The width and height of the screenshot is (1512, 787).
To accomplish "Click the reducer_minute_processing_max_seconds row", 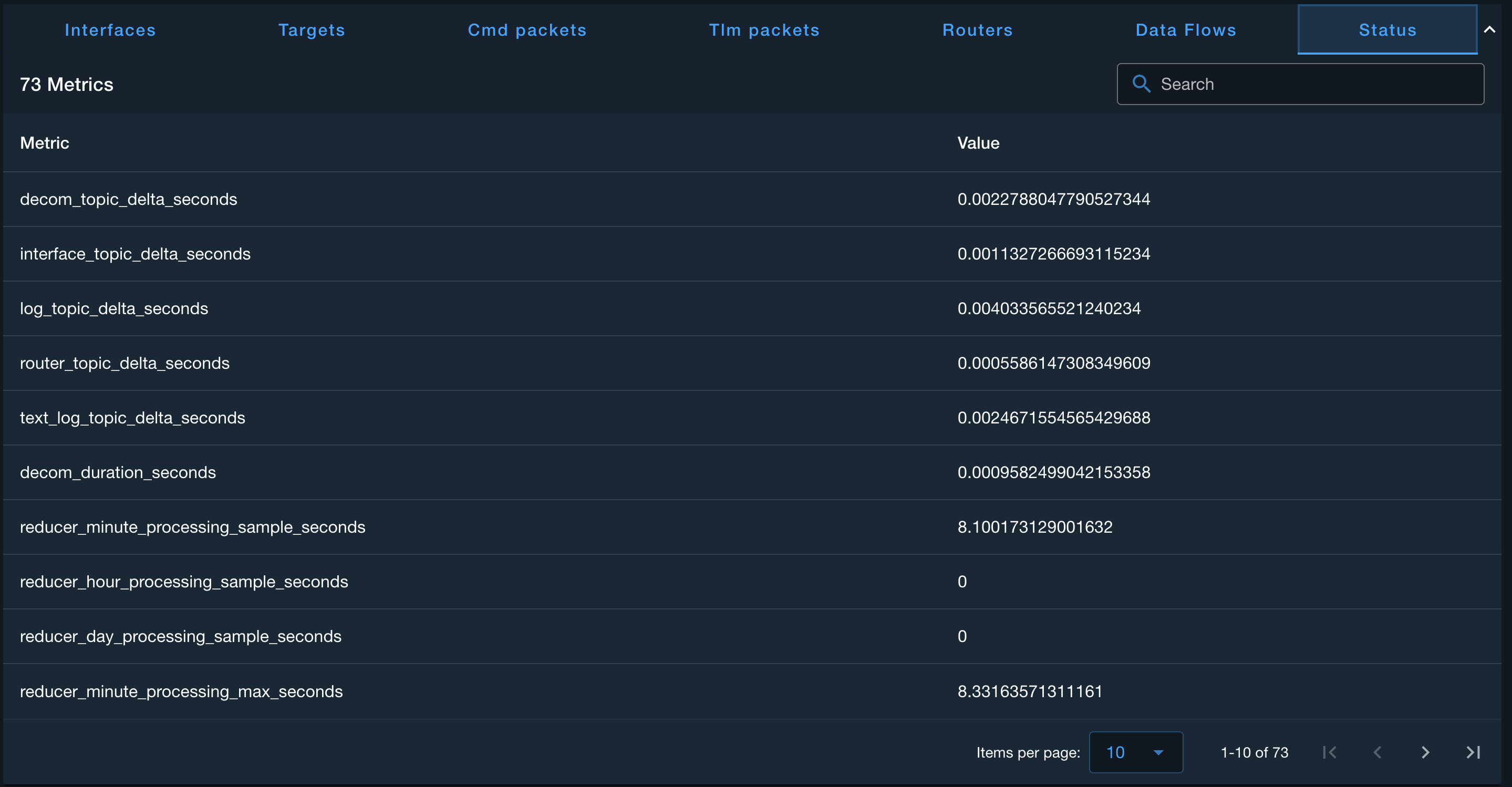I will 181,691.
